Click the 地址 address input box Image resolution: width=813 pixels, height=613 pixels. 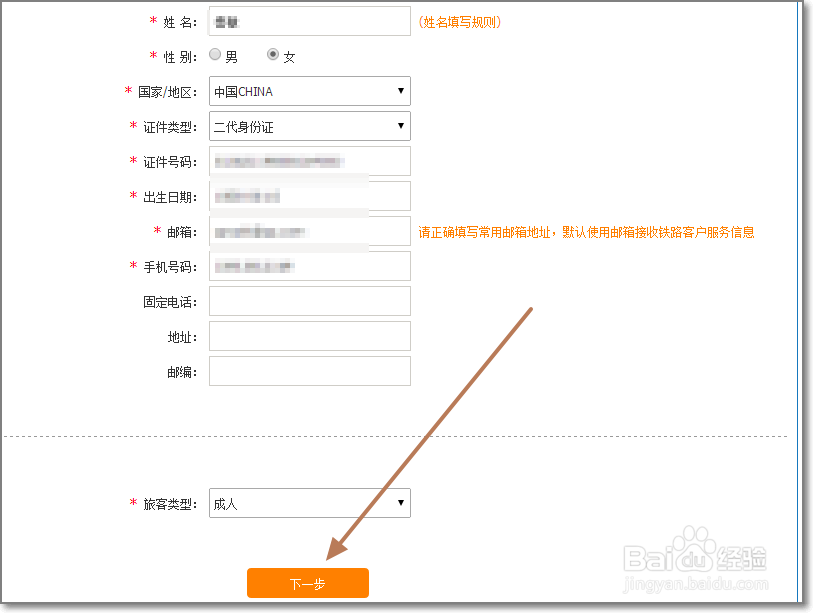pos(309,336)
